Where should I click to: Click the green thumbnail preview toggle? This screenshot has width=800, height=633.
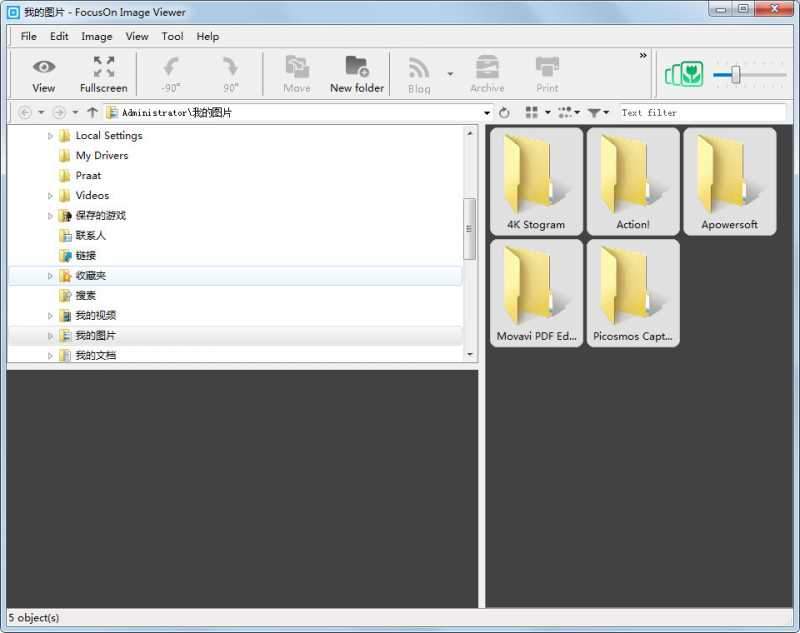683,72
